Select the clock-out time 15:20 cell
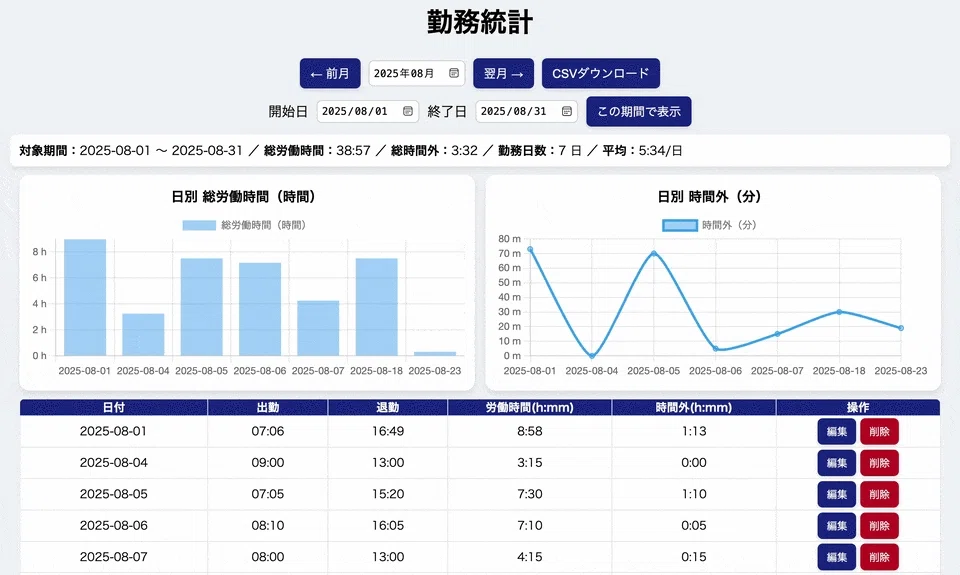This screenshot has height=575, width=960. [x=388, y=494]
